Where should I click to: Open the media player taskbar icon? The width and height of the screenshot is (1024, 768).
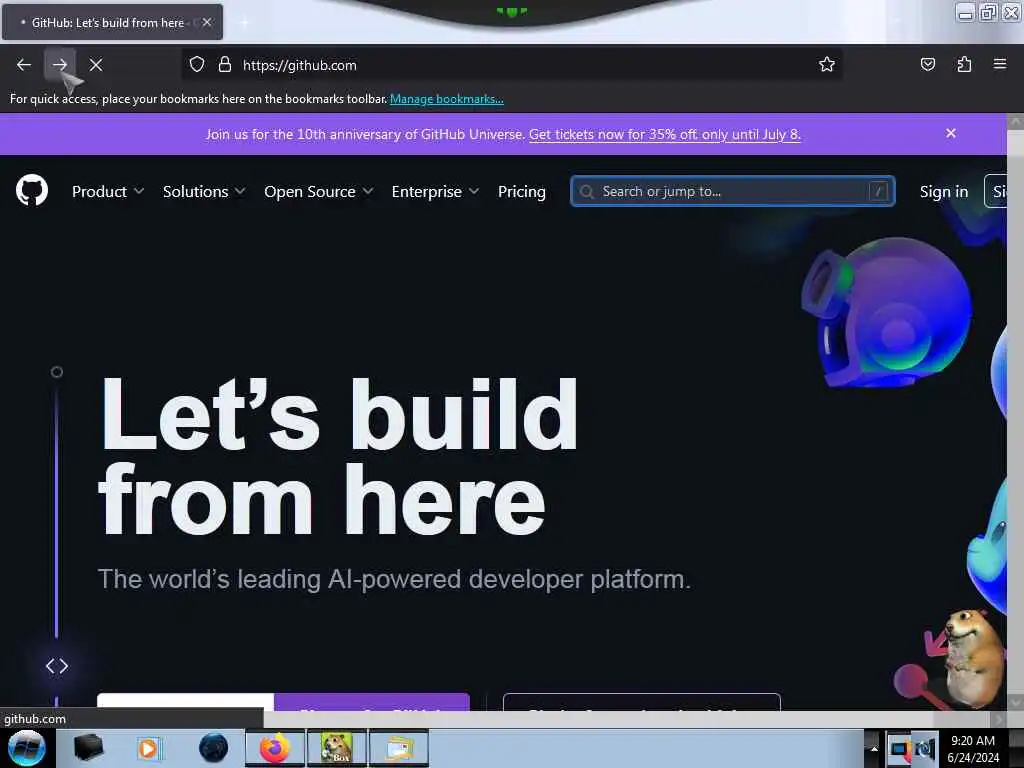tap(148, 748)
